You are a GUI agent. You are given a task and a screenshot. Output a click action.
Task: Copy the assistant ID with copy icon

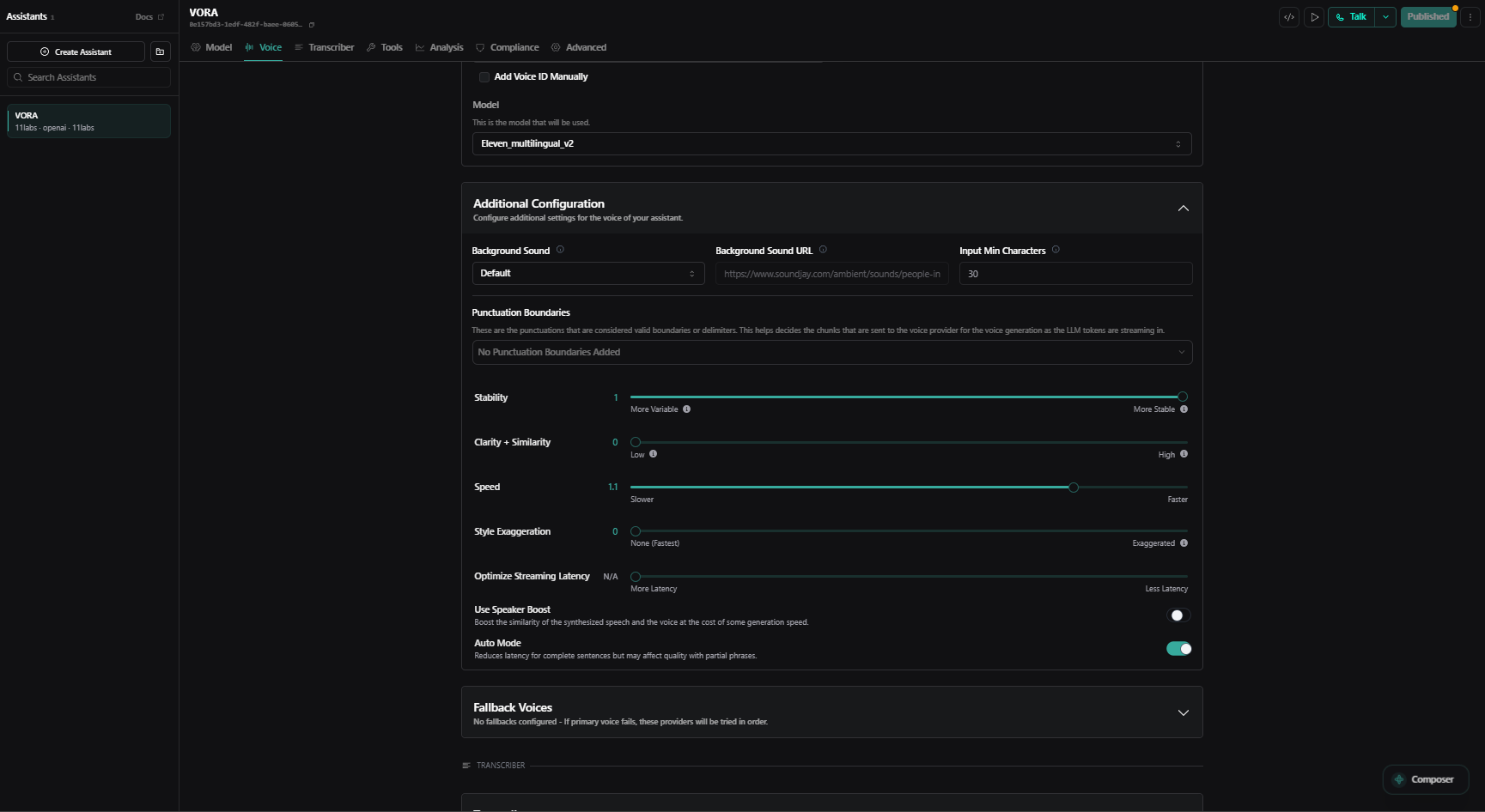tap(312, 25)
